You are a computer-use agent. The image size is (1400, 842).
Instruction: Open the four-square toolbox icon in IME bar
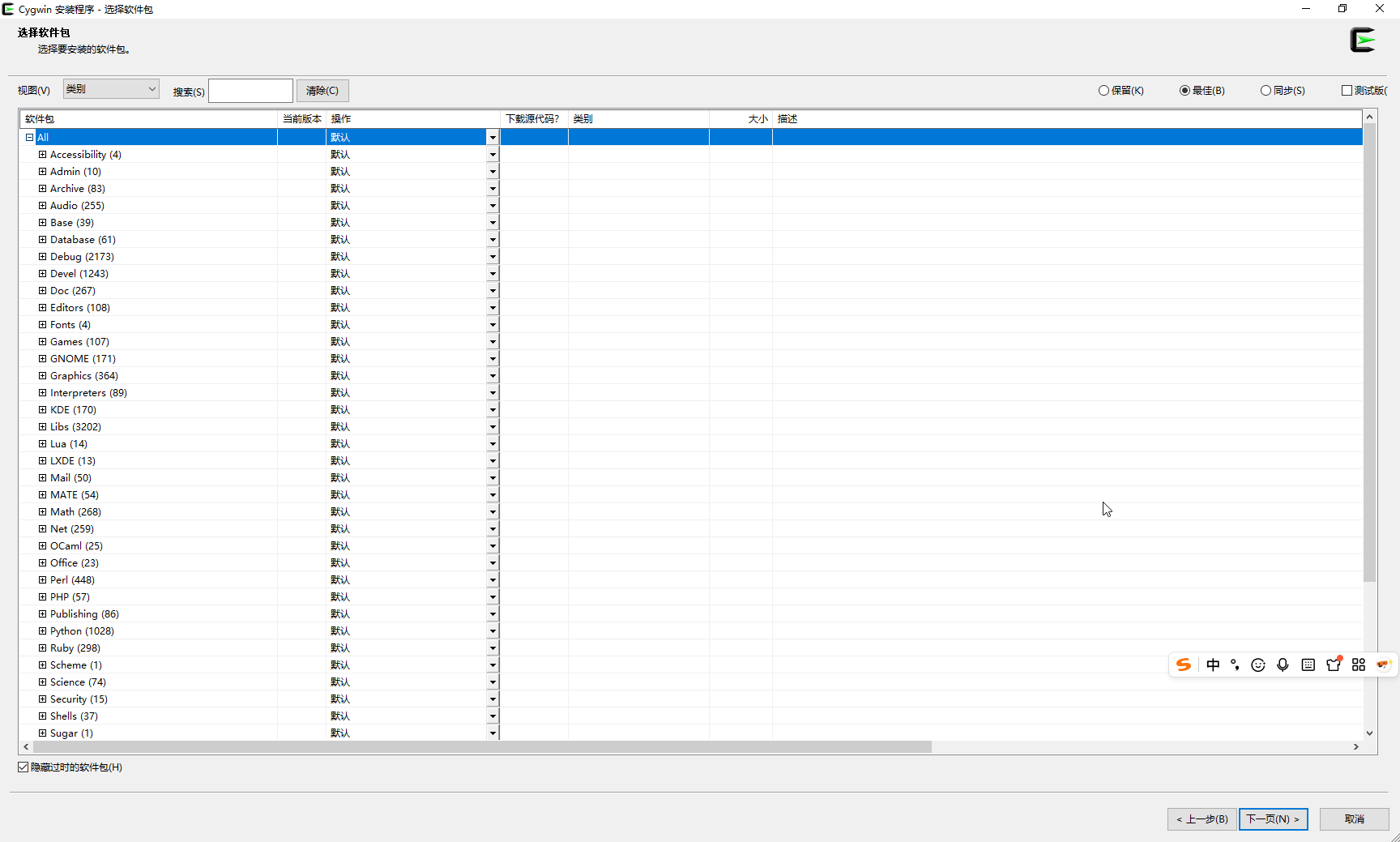[x=1359, y=665]
